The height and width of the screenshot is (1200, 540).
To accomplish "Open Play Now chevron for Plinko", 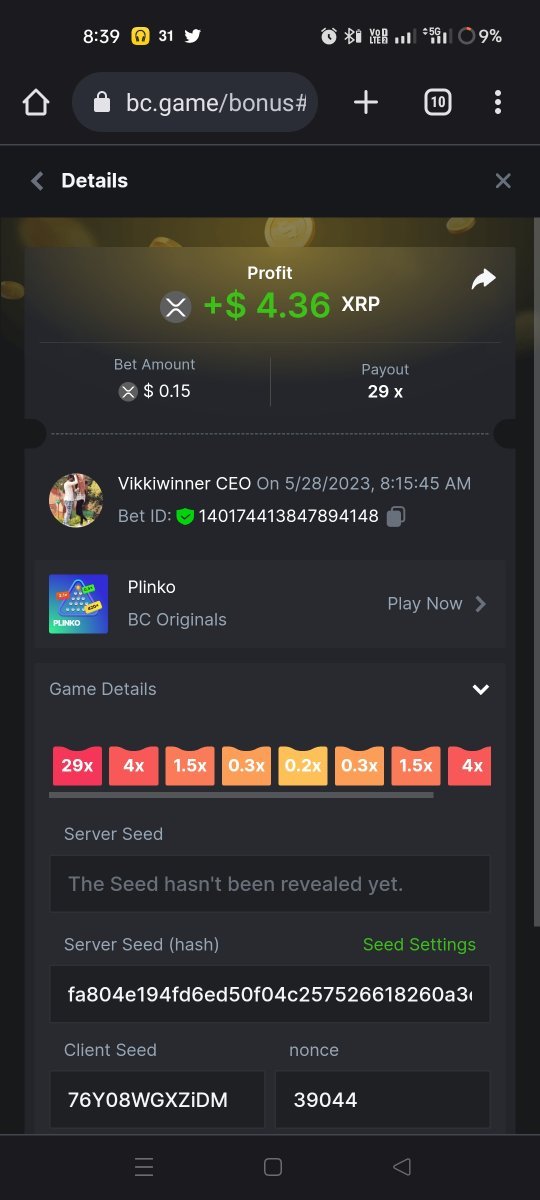I will point(481,604).
